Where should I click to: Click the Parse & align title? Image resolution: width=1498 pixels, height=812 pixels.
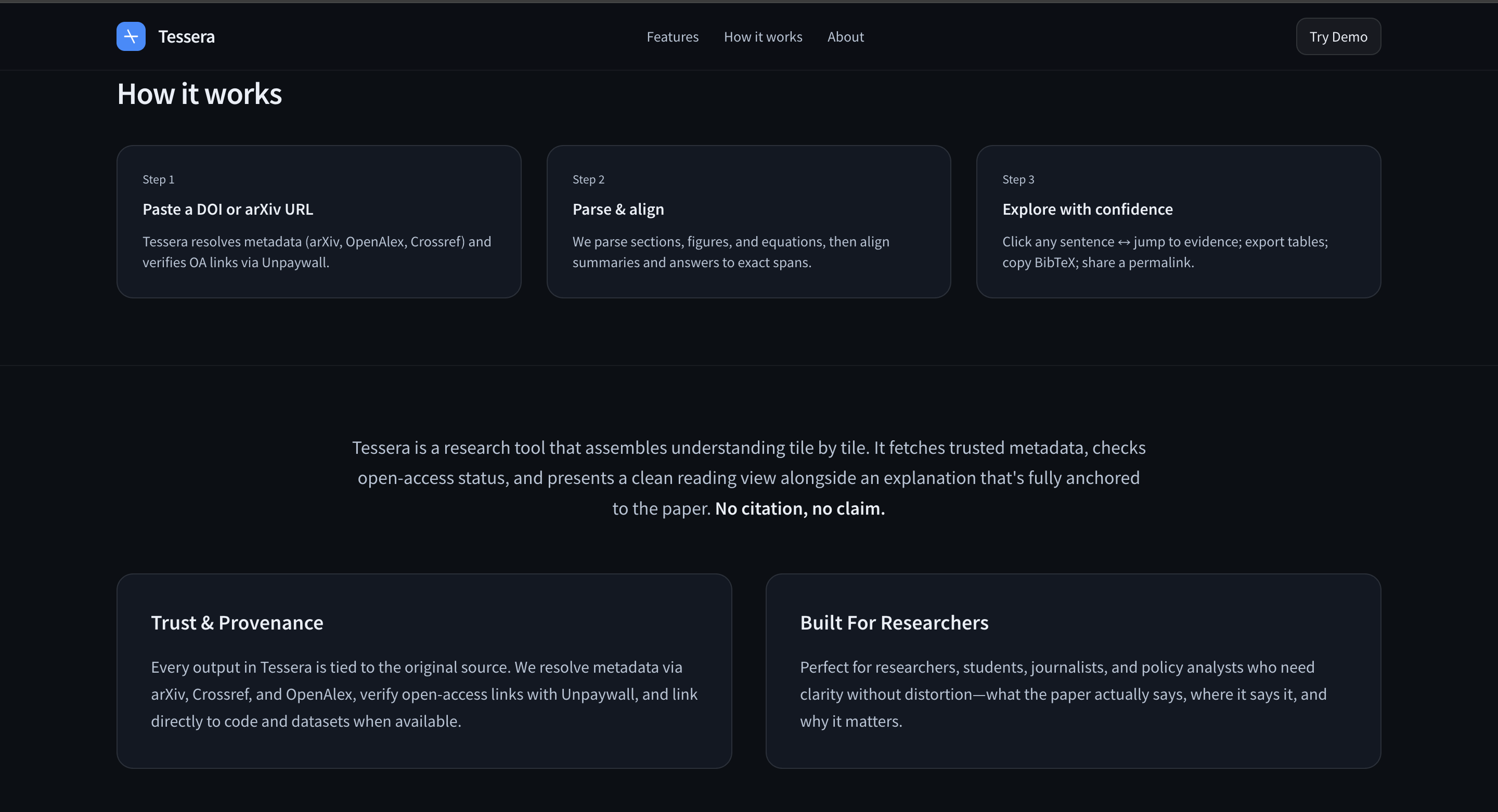(x=618, y=209)
